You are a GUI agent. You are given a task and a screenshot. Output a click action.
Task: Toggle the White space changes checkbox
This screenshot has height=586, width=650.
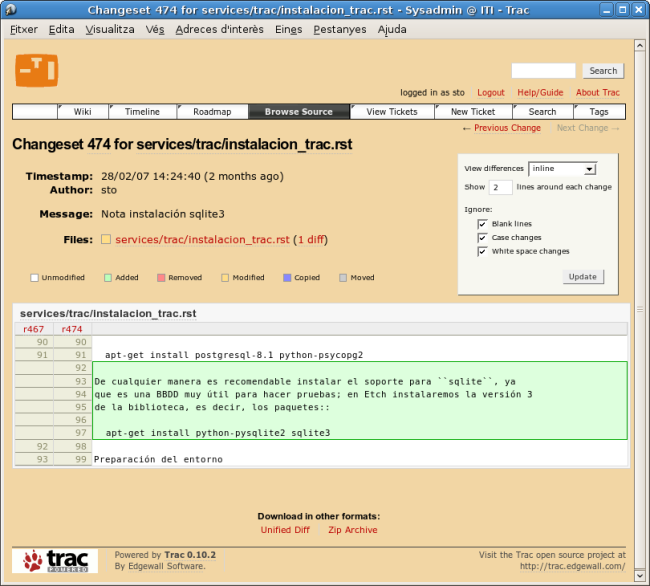pos(482,252)
